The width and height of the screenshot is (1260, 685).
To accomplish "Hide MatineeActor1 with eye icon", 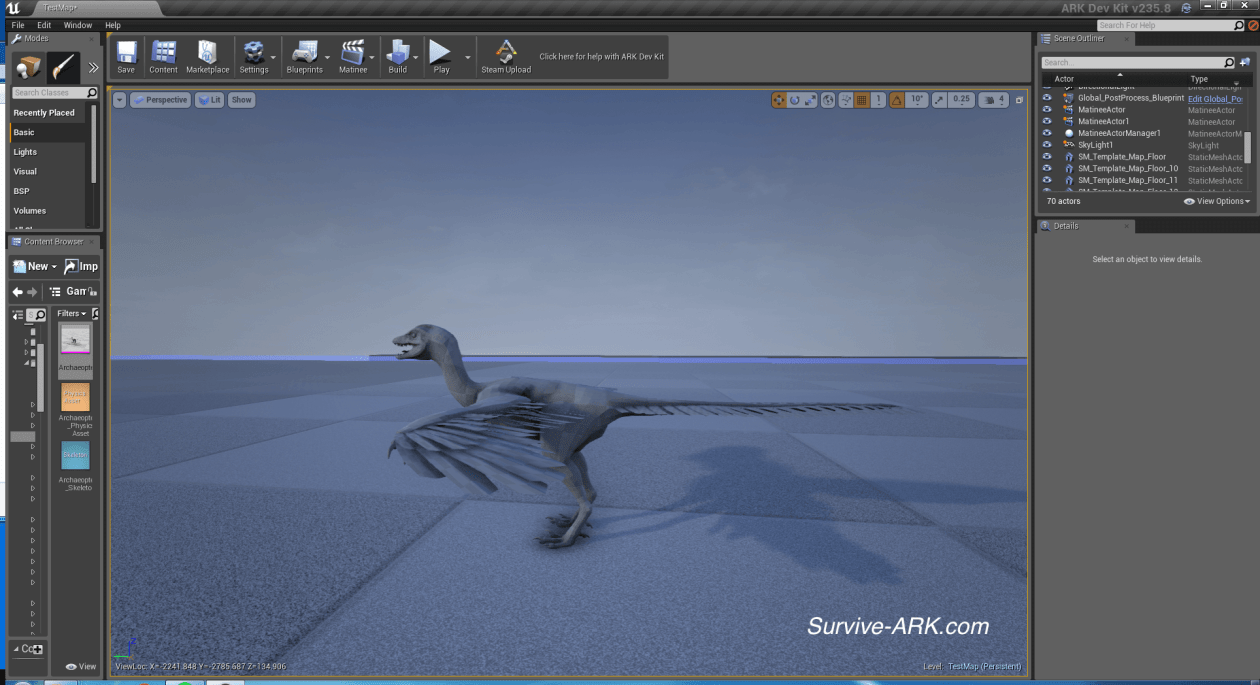I will pos(1047,122).
